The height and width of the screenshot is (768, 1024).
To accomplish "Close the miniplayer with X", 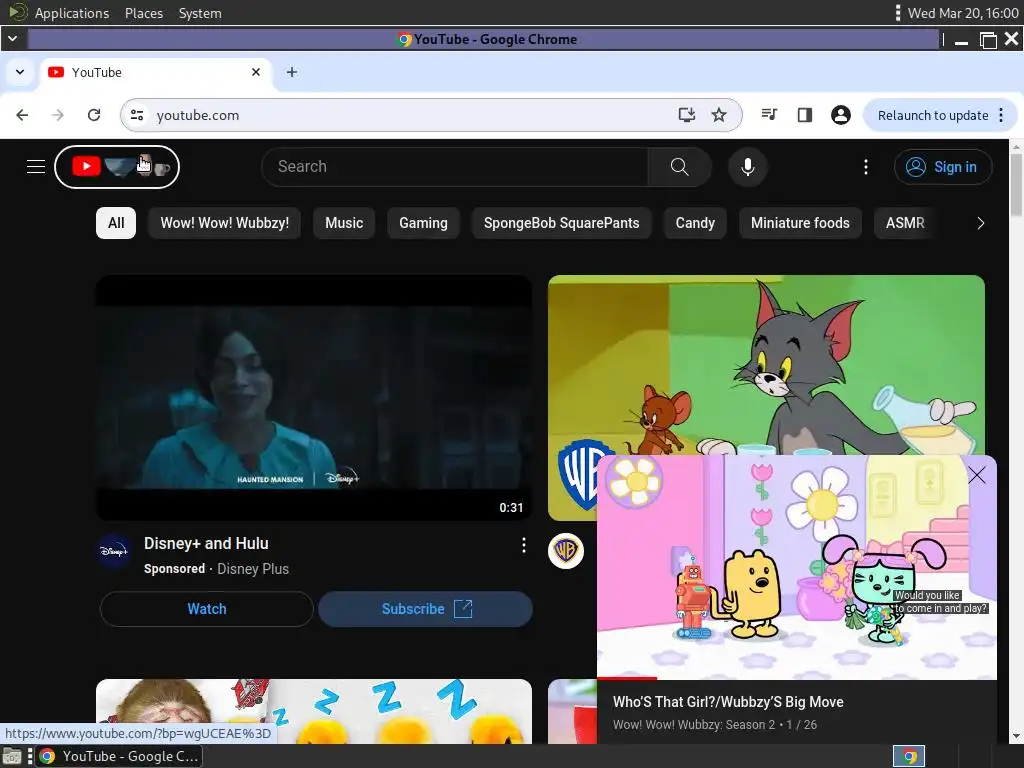I will (x=976, y=475).
